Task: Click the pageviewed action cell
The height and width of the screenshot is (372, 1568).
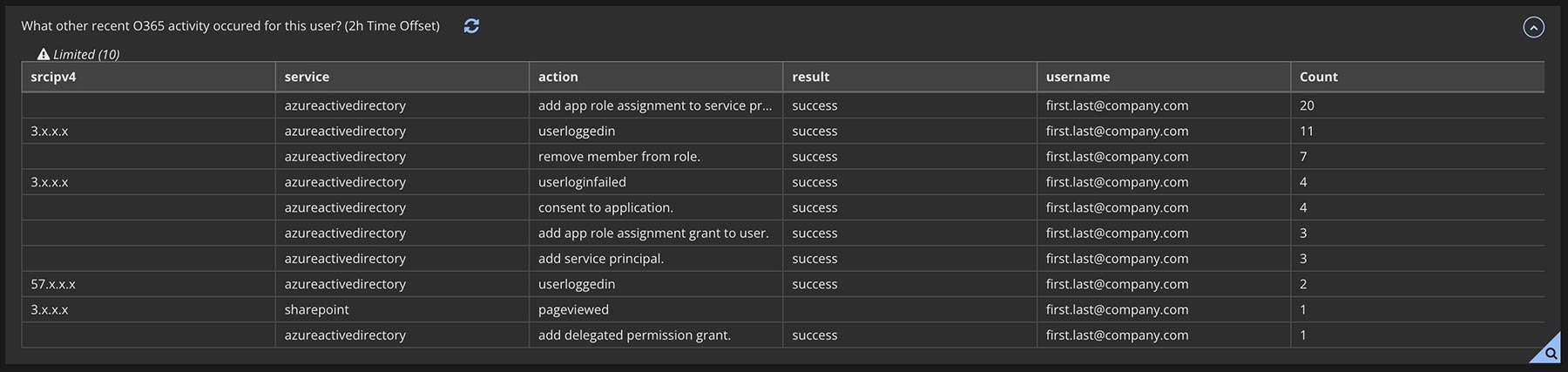Action: (655, 309)
